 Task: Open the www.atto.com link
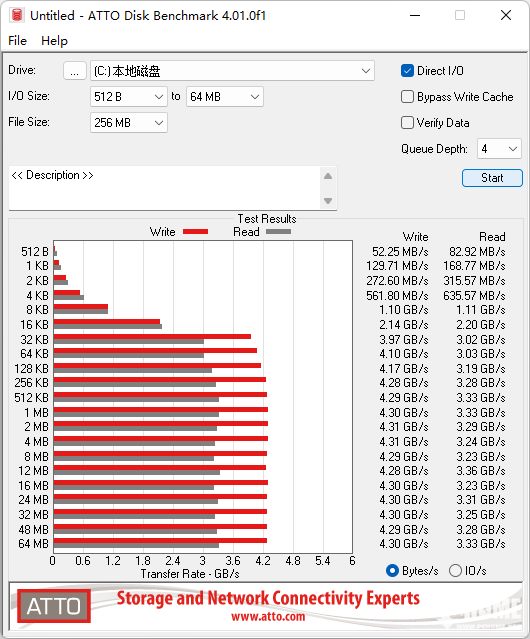(268, 617)
